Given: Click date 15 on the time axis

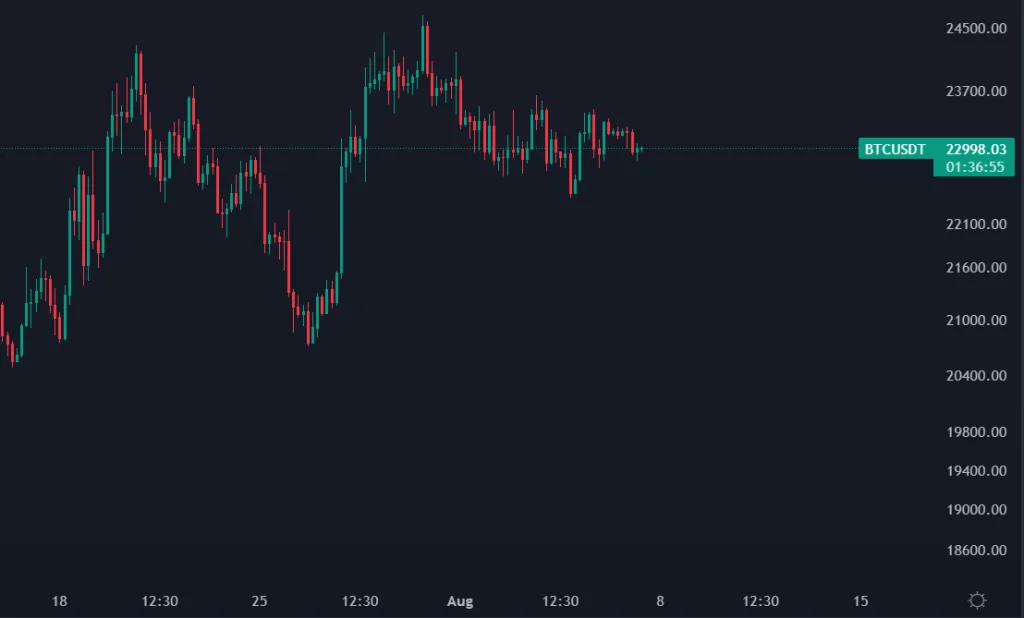Looking at the screenshot, I should pos(861,601).
